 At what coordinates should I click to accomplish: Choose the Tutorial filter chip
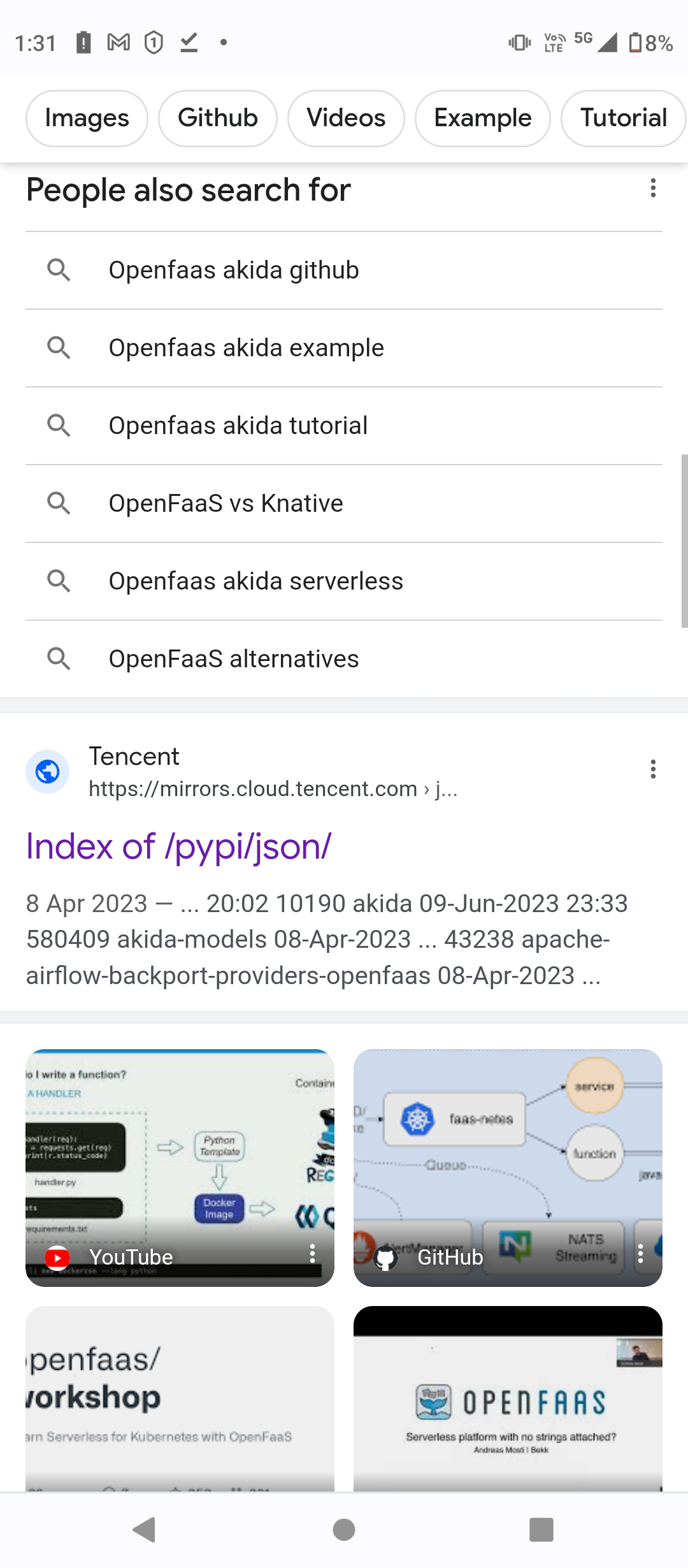click(623, 119)
